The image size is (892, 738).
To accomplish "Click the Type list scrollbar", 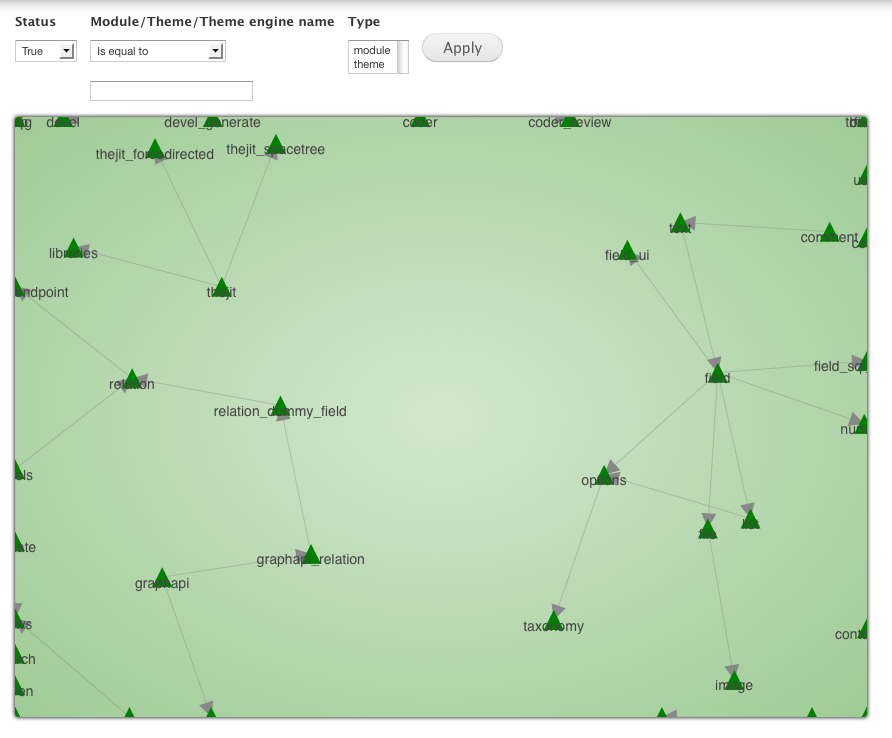I will pyautogui.click(x=403, y=57).
